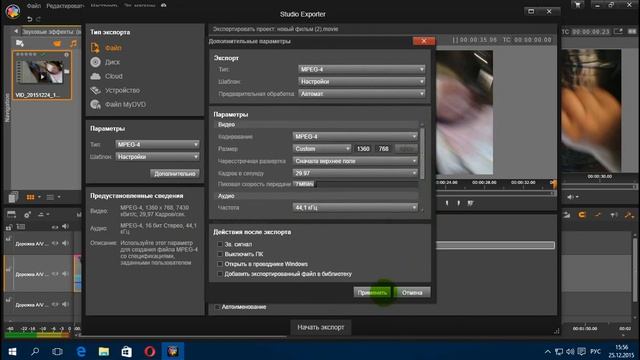640x360 pixels.
Task: Click Windows Start button
Action: pos(12,351)
